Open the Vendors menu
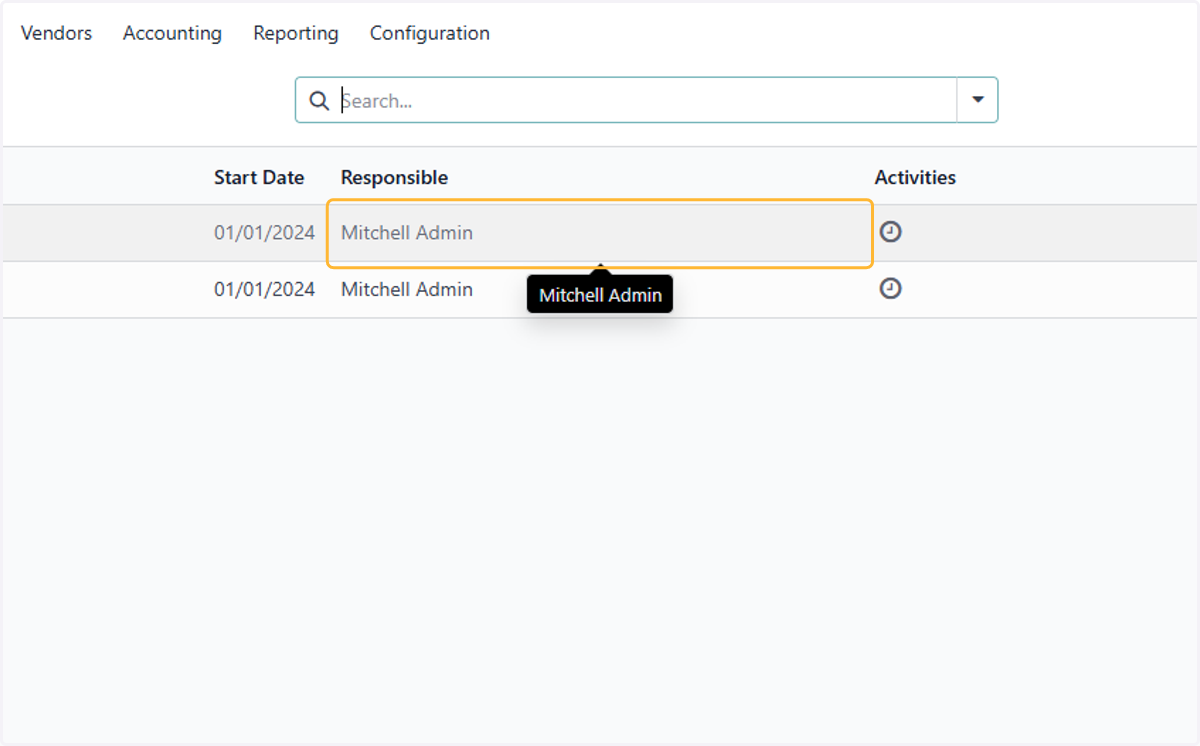This screenshot has height=746, width=1200. [x=56, y=33]
